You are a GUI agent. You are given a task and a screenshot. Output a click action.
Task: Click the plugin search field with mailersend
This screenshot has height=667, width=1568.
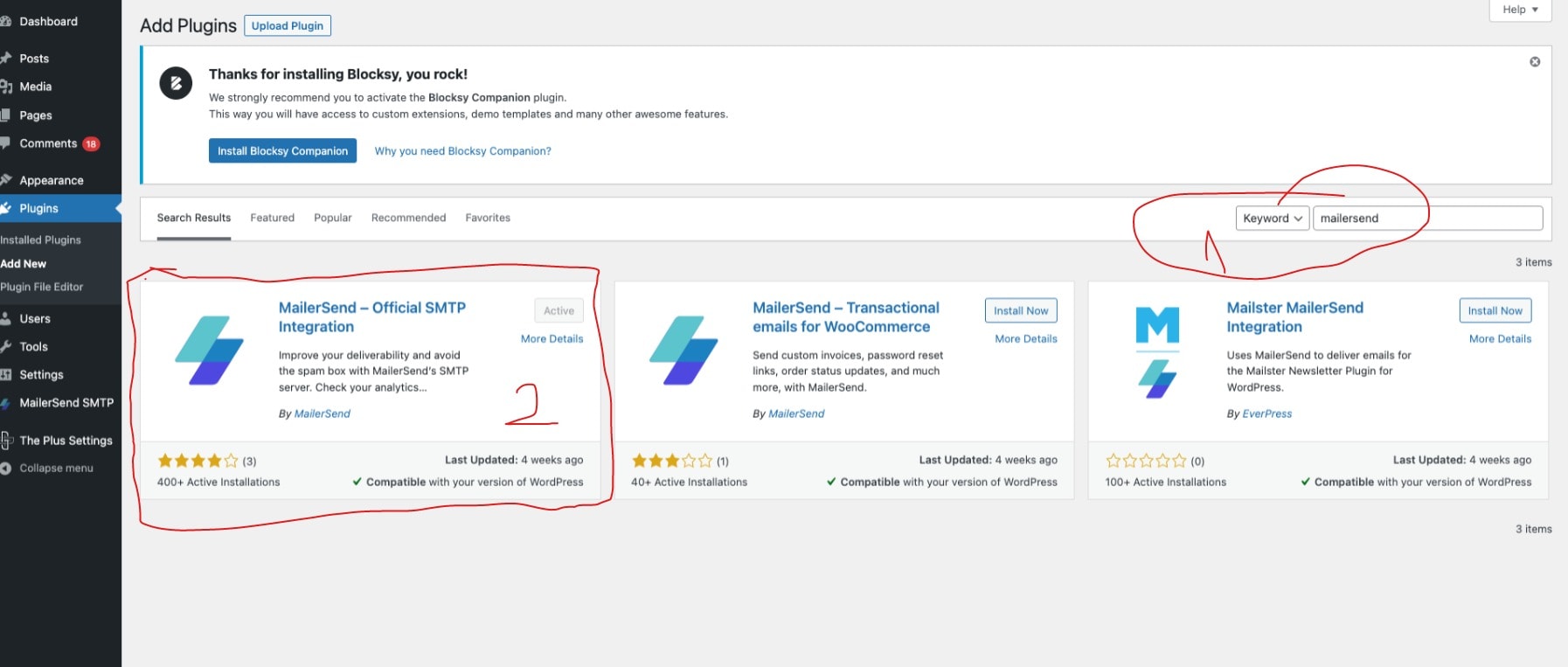1428,219
